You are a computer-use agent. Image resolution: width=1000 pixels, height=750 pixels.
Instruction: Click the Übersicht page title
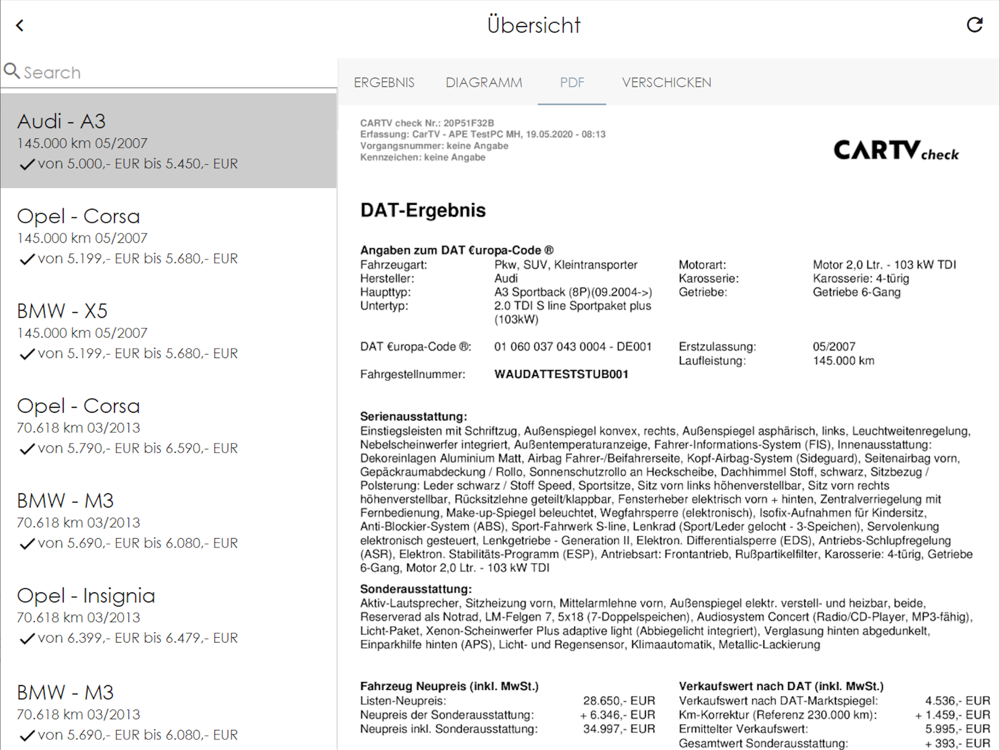[x=534, y=25]
